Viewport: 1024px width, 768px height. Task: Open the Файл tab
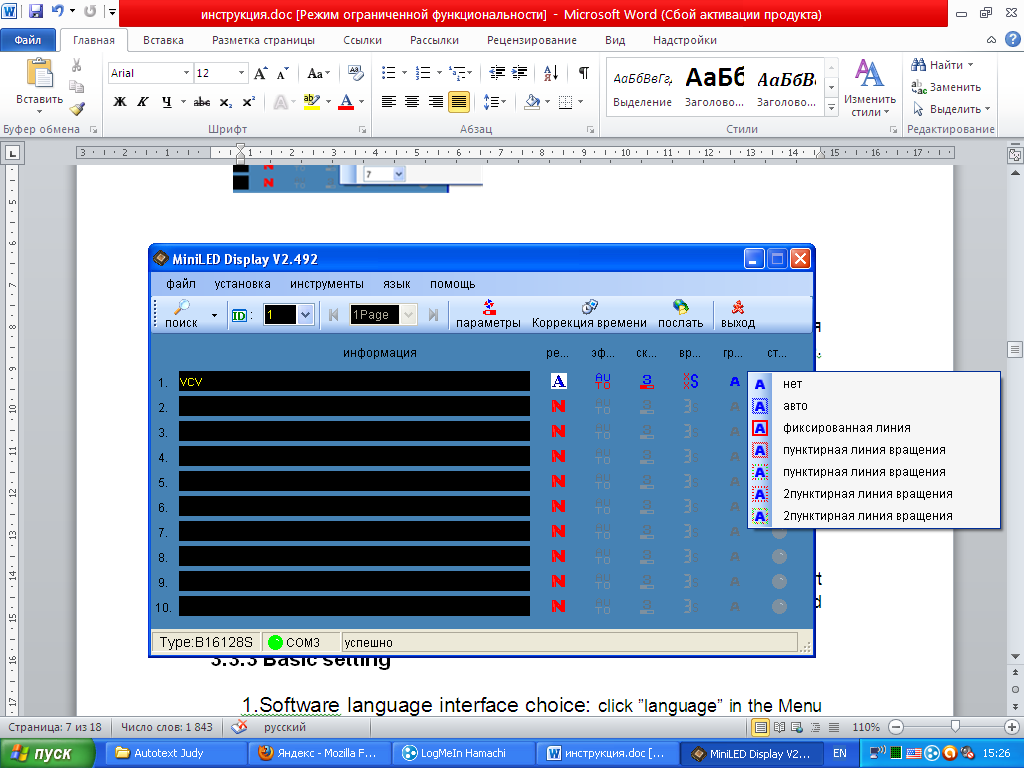tap(27, 40)
